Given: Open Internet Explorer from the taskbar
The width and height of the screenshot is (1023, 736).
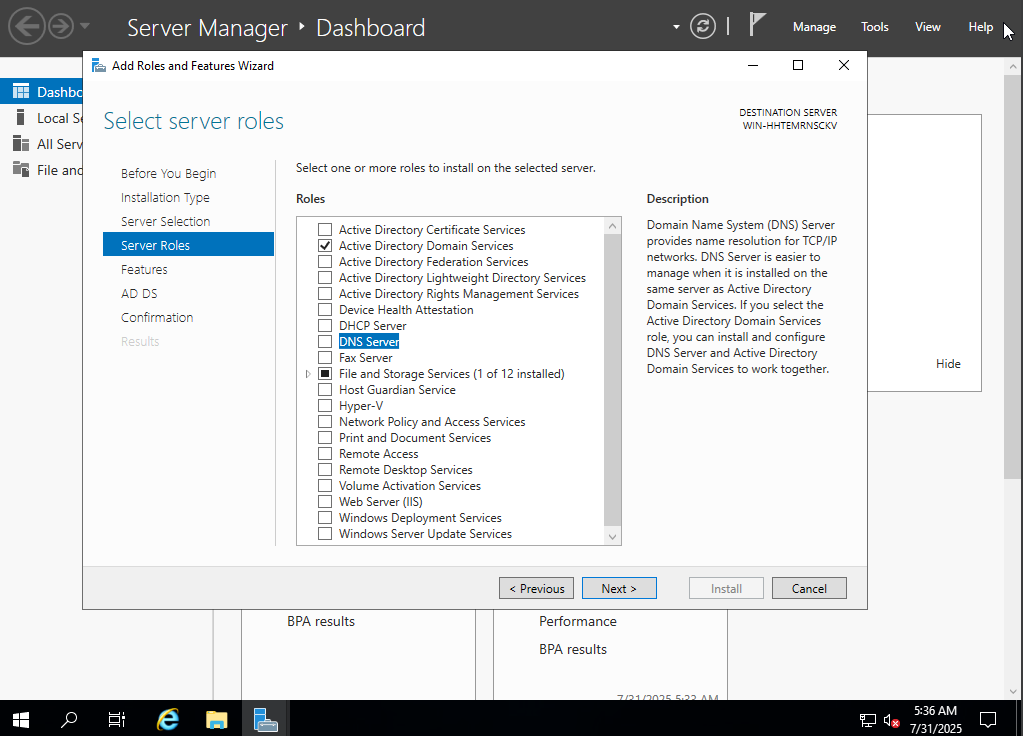Looking at the screenshot, I should click(x=168, y=718).
